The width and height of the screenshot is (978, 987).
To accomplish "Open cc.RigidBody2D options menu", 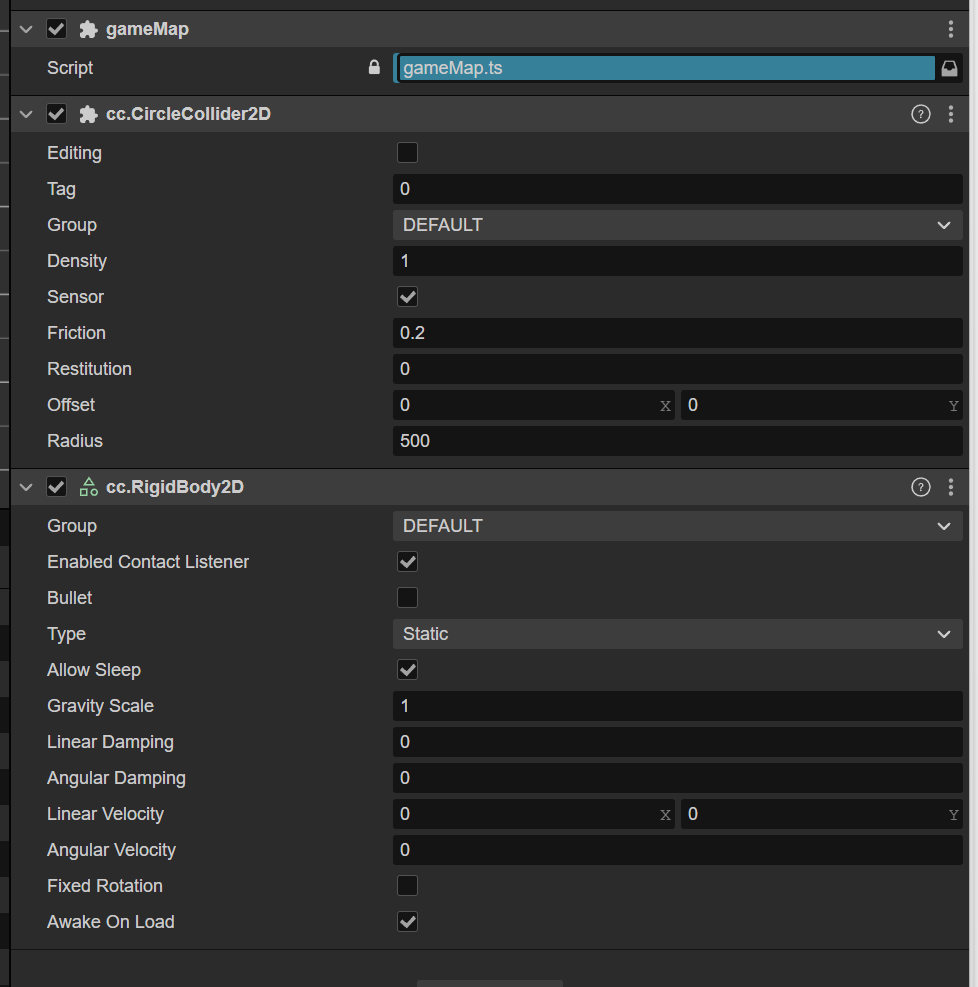I will (950, 487).
